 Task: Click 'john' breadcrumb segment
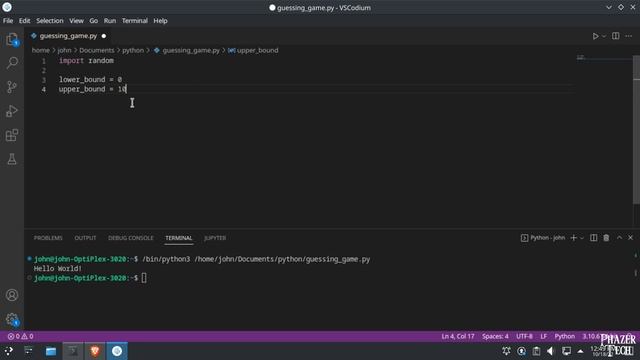64,50
